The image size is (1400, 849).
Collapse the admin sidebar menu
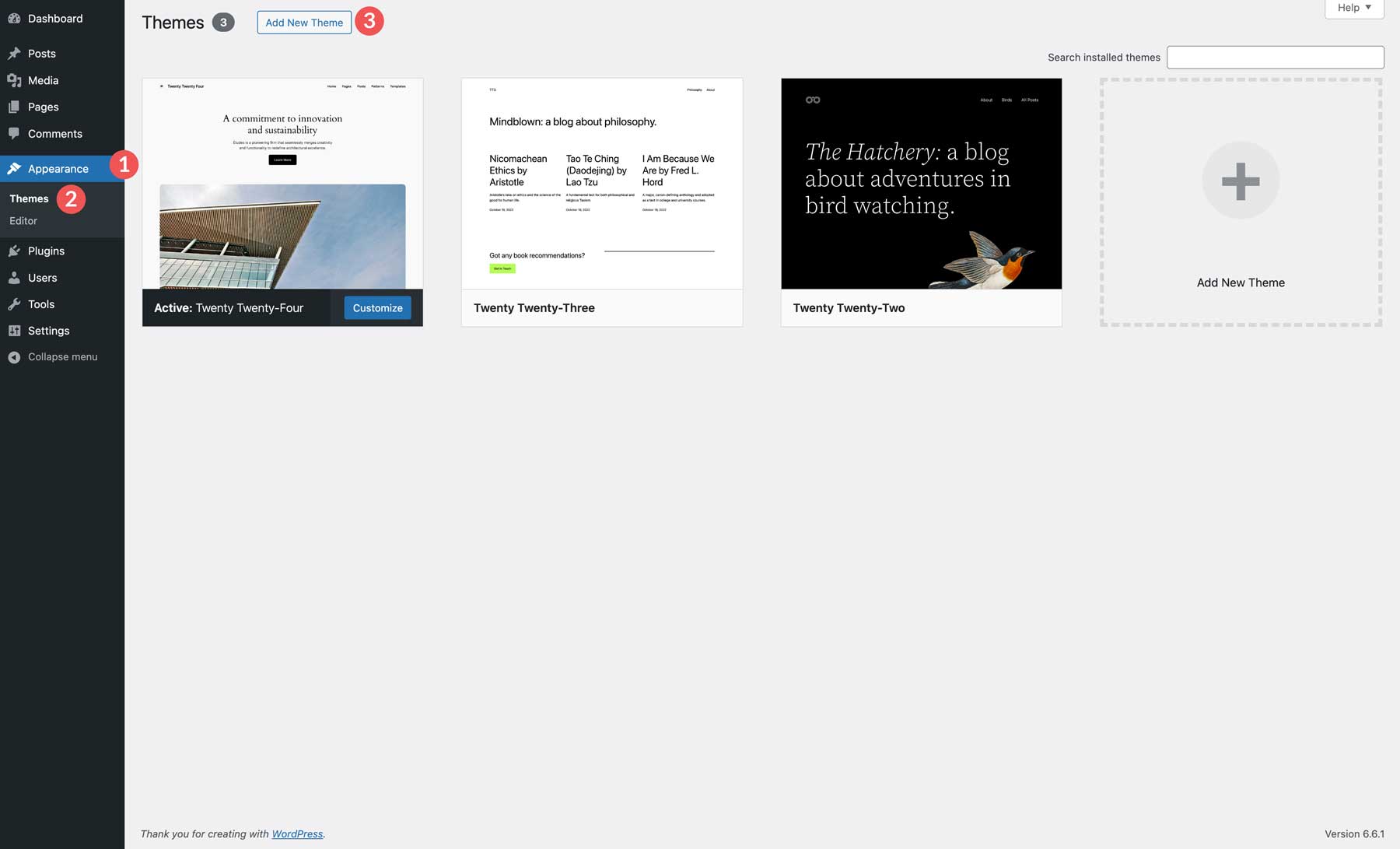[x=53, y=356]
